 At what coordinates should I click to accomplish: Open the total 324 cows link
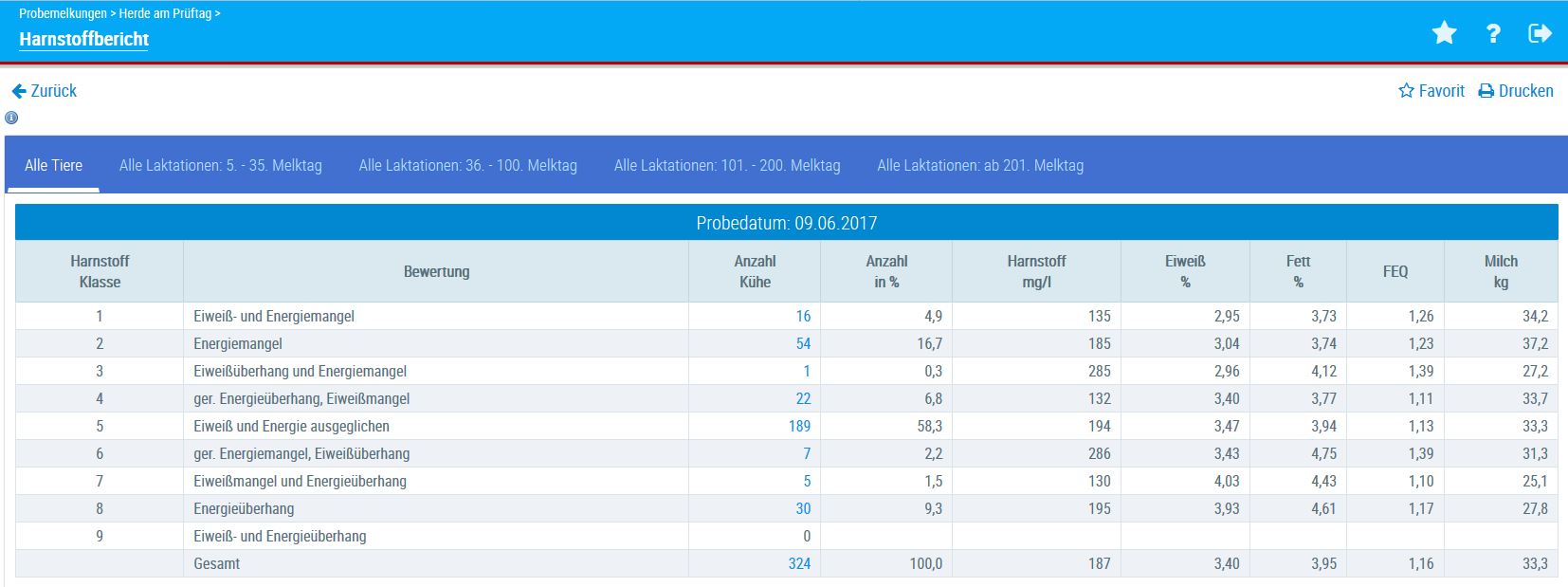(799, 563)
